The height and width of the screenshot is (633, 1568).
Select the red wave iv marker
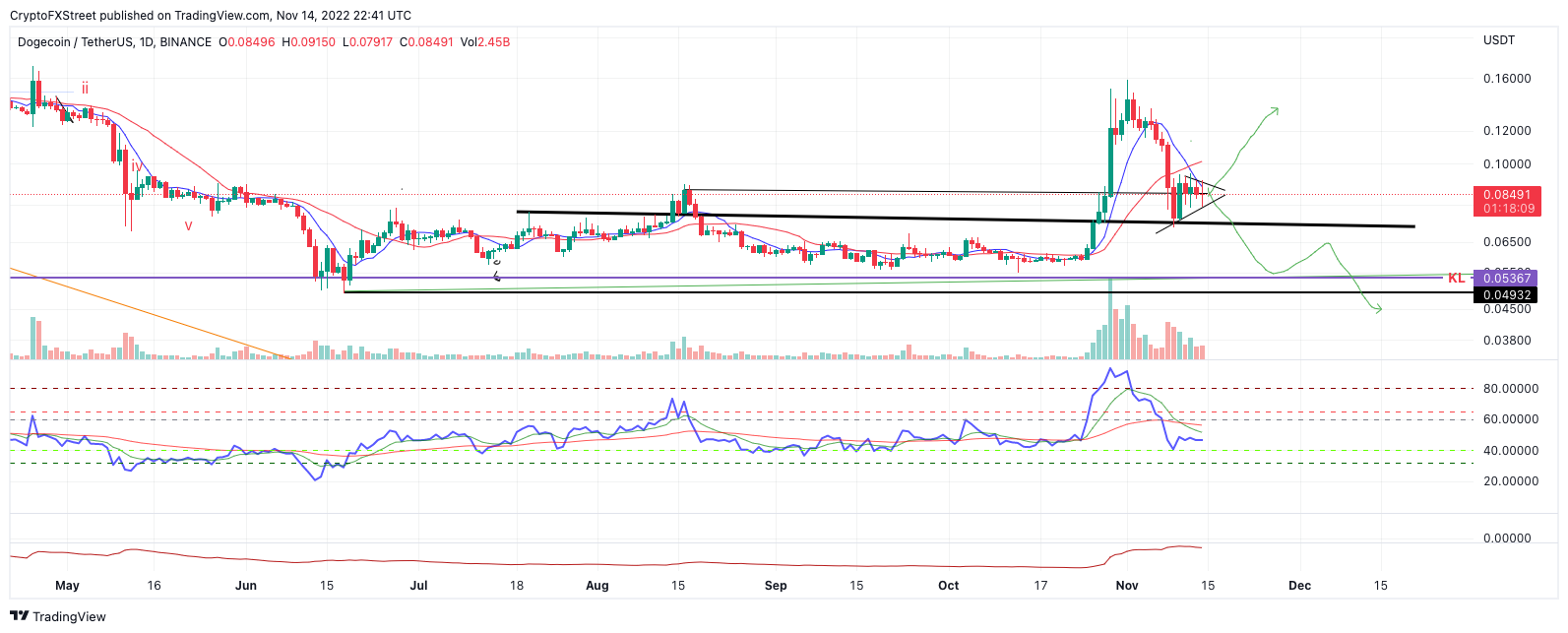pos(137,166)
